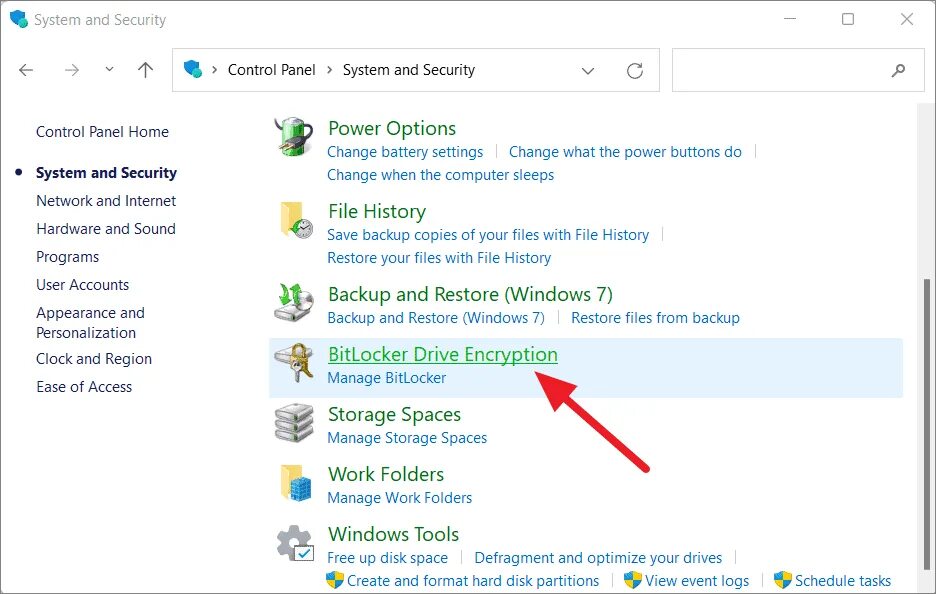The height and width of the screenshot is (594, 936).
Task: Click small Backup and Restore (Windows 7) link
Action: (436, 318)
